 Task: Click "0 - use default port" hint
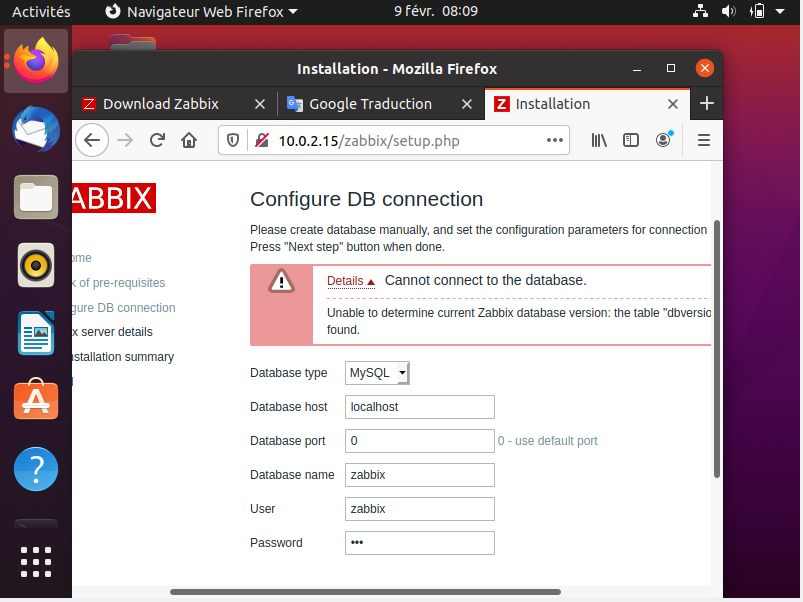coord(547,441)
